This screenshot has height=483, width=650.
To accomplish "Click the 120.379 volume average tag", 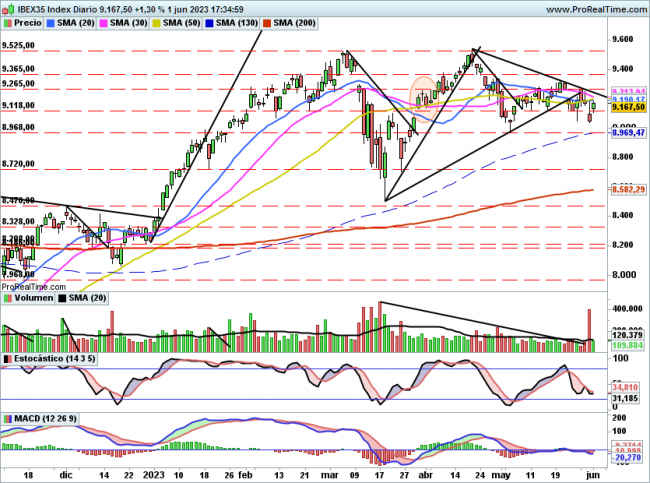I will click(627, 335).
